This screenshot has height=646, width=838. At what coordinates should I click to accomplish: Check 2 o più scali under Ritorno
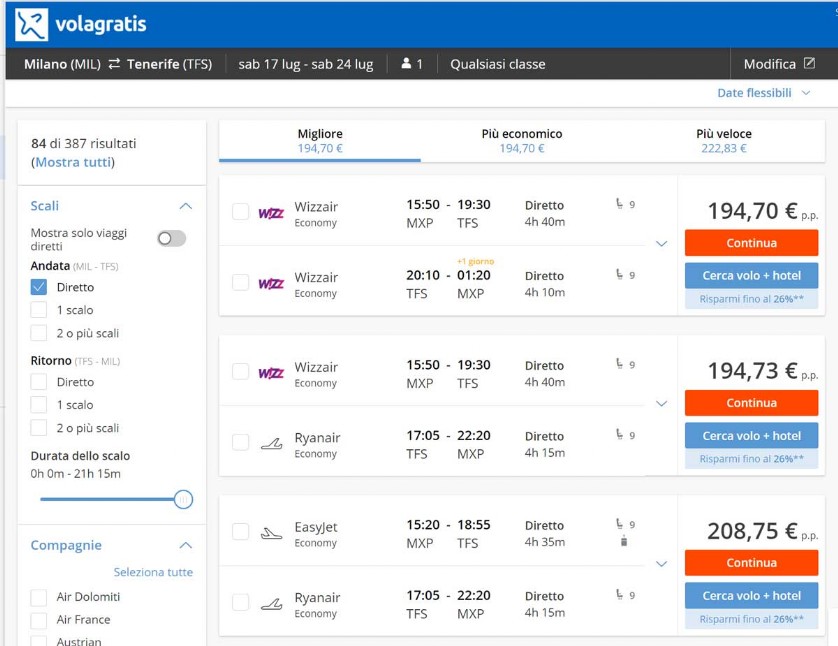tap(38, 428)
